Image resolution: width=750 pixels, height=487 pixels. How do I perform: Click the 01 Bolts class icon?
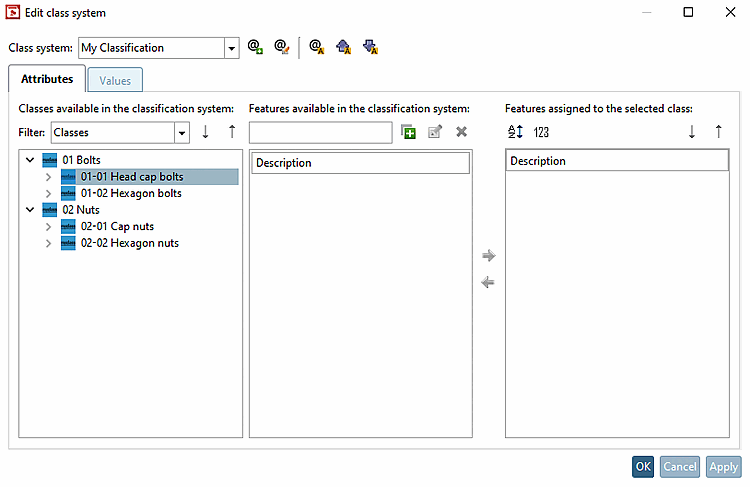click(x=50, y=160)
